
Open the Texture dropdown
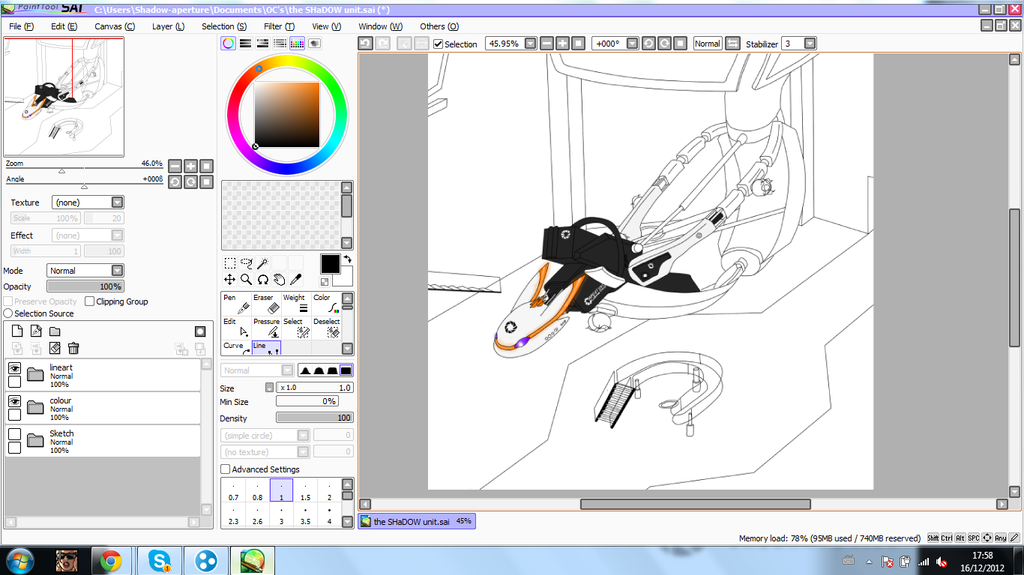coord(88,203)
